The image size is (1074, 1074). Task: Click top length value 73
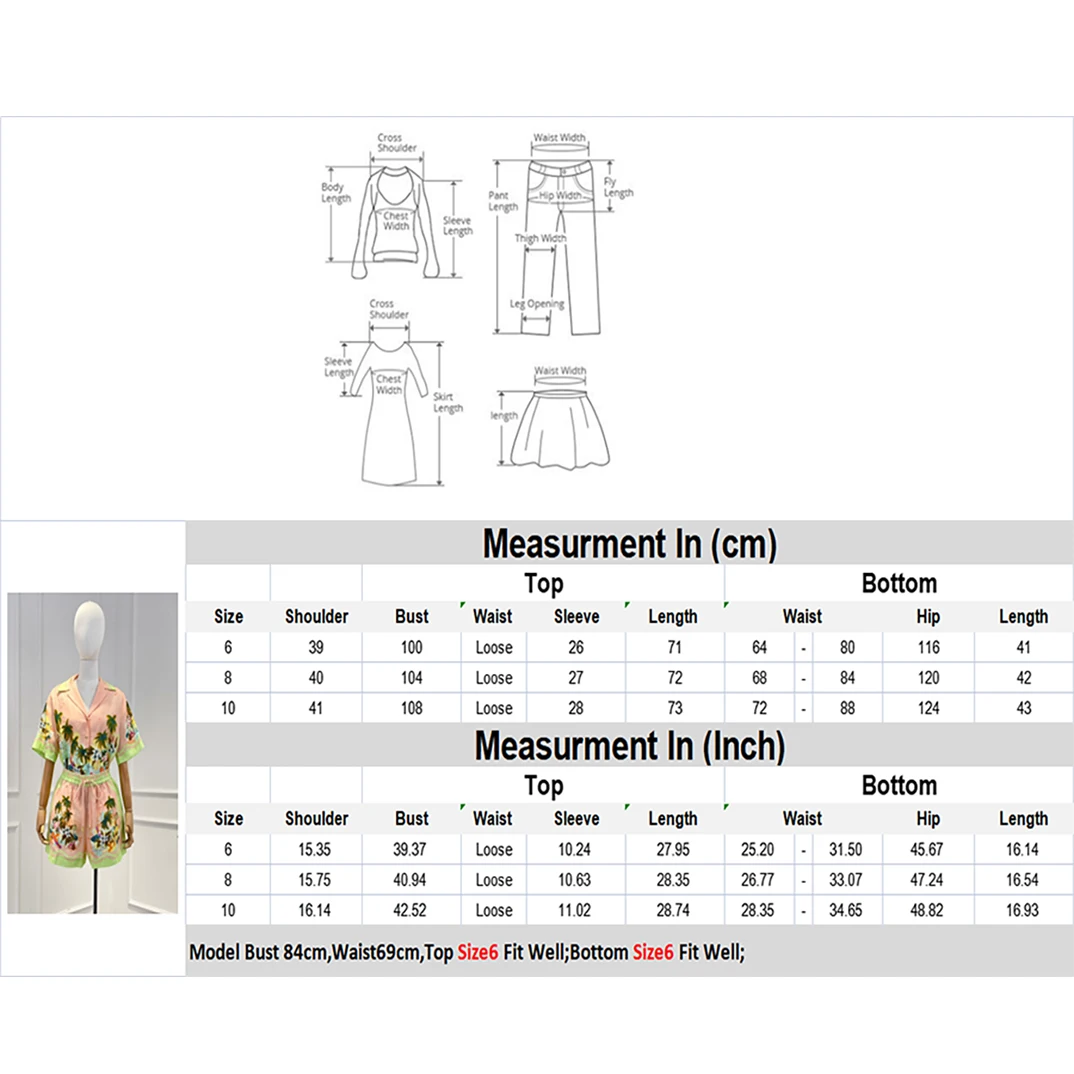(675, 708)
